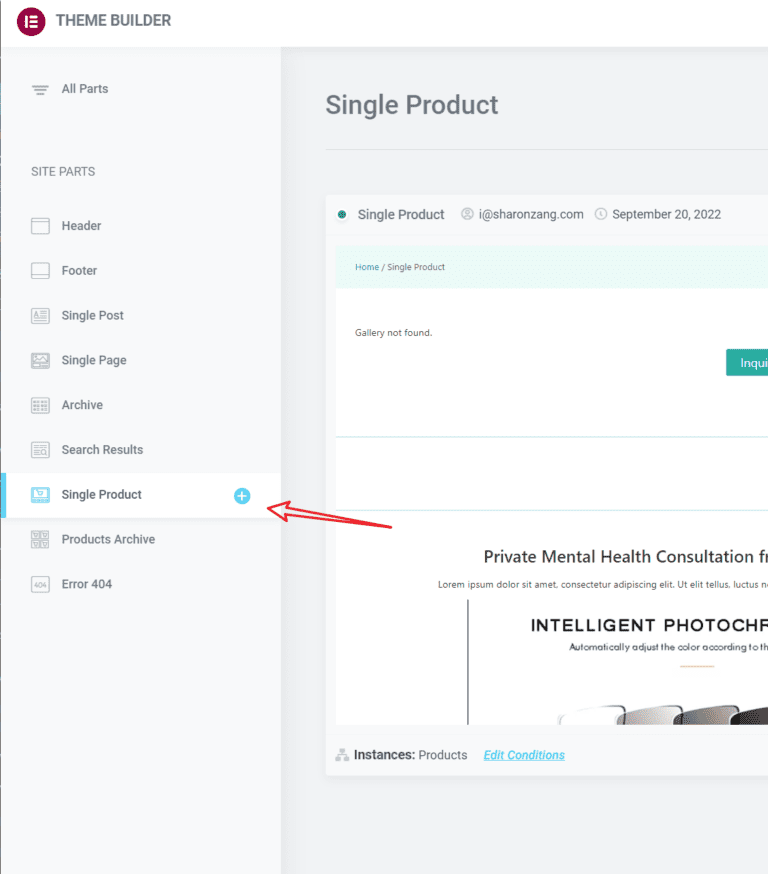Open the Edit Conditions link
Screen dimensions: 768x874
tap(524, 755)
